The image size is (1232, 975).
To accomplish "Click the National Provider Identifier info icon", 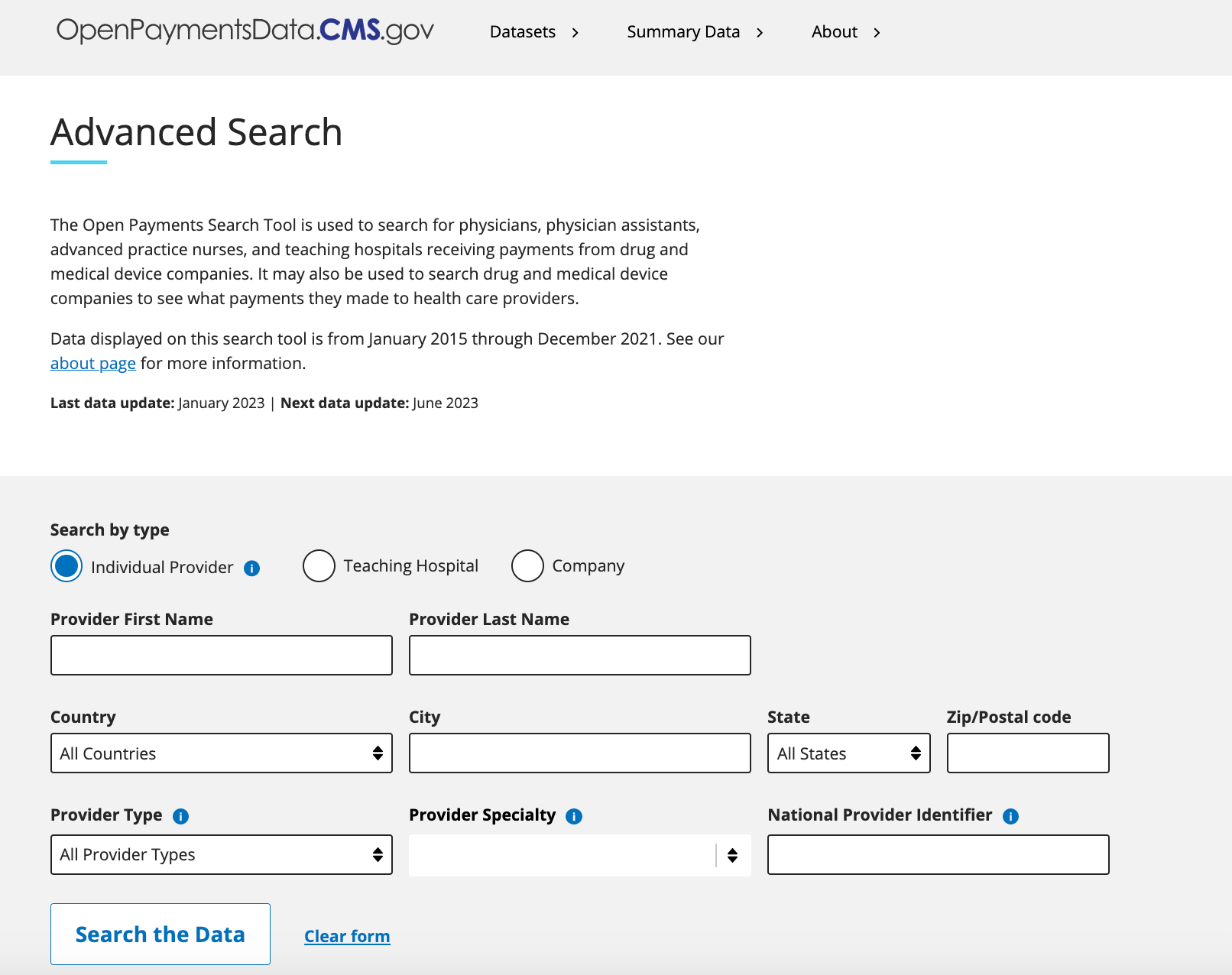I will [x=1010, y=816].
